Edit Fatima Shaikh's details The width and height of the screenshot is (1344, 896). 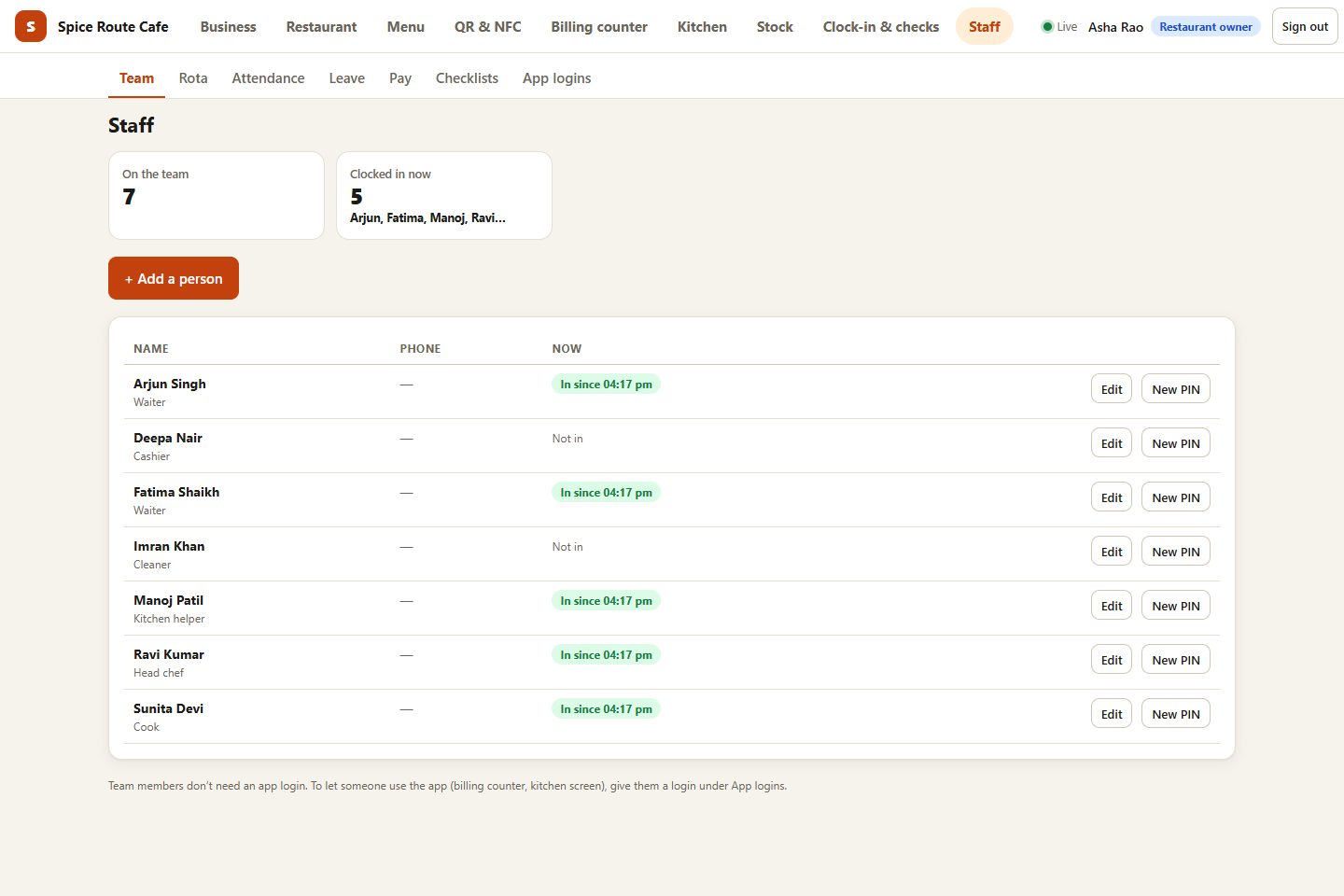click(1112, 497)
